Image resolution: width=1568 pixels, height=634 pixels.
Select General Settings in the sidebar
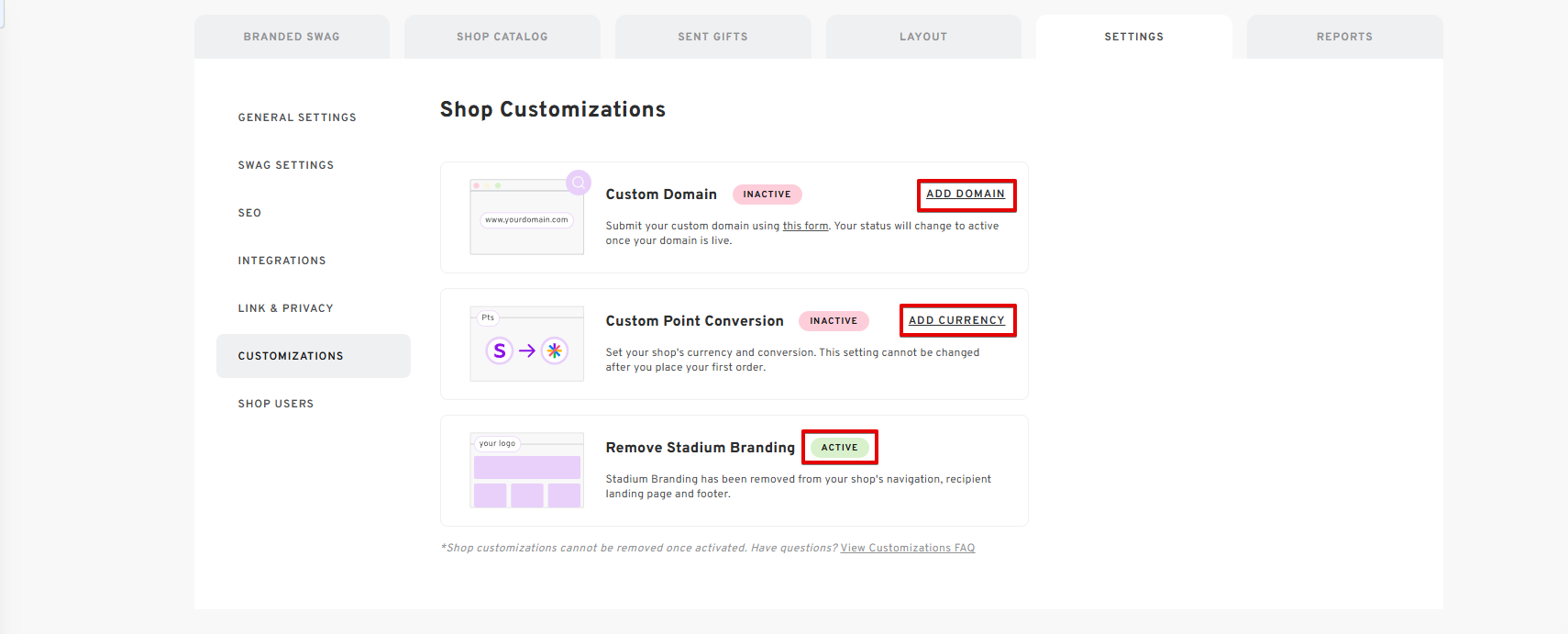(297, 117)
